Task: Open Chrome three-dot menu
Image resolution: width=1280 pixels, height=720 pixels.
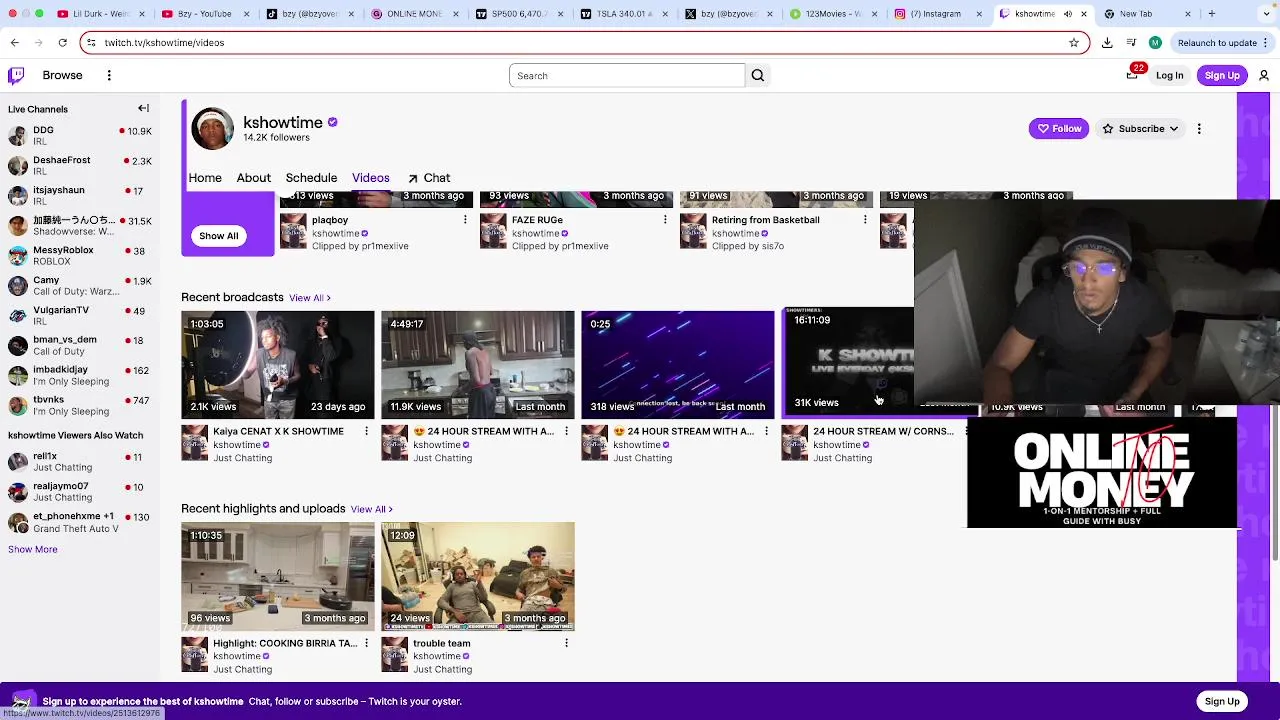Action: pyautogui.click(x=1265, y=42)
